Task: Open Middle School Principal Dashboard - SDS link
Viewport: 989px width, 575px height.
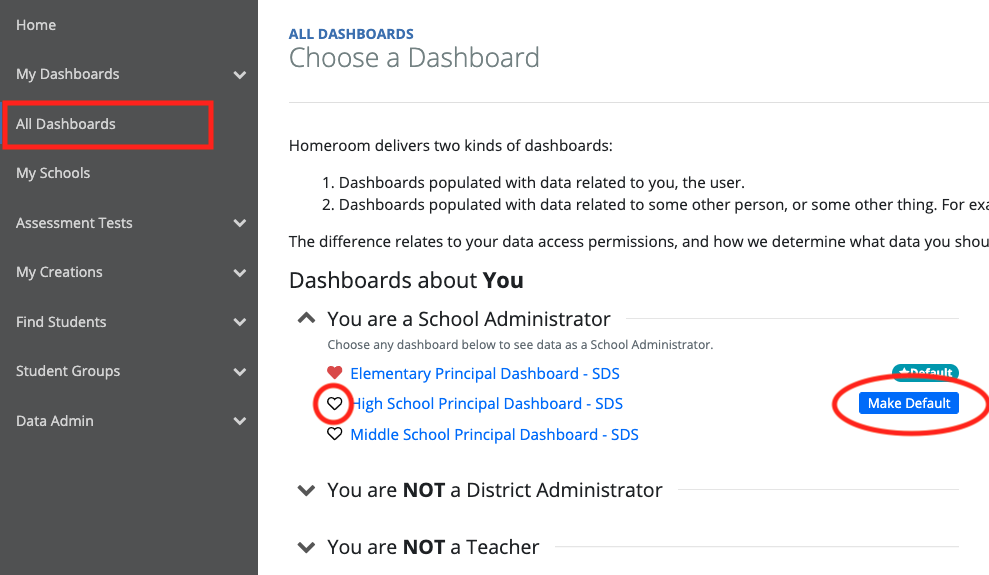Action: pos(494,435)
